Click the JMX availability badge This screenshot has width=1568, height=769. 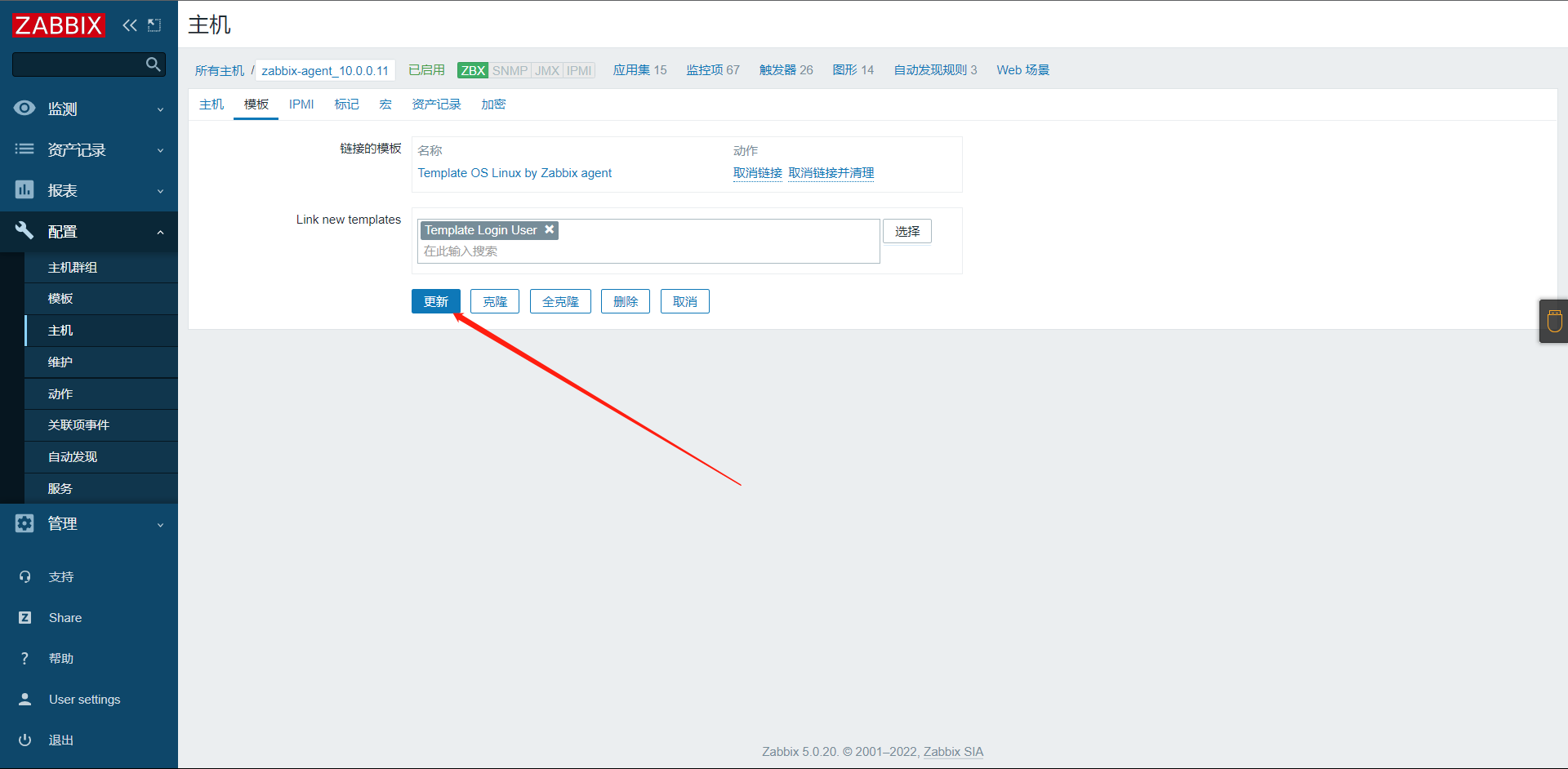[547, 70]
